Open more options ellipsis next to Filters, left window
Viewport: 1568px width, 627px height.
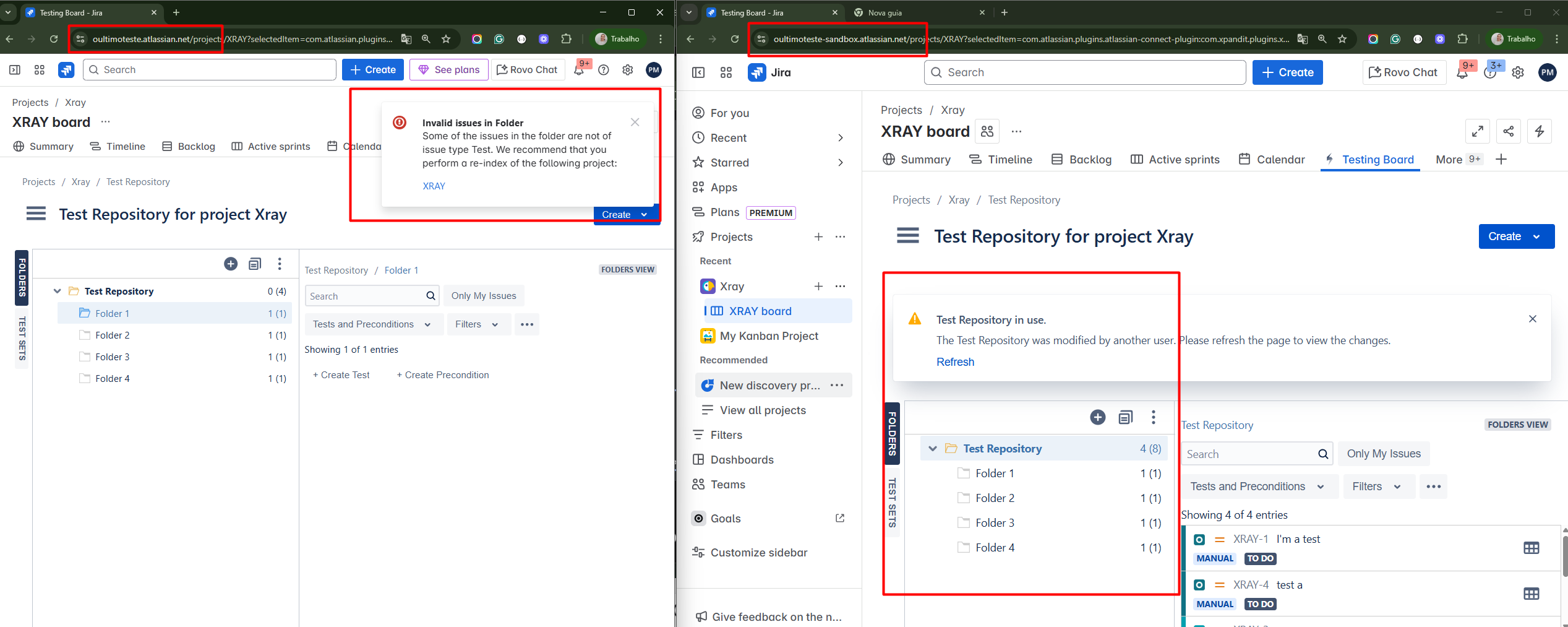click(527, 324)
